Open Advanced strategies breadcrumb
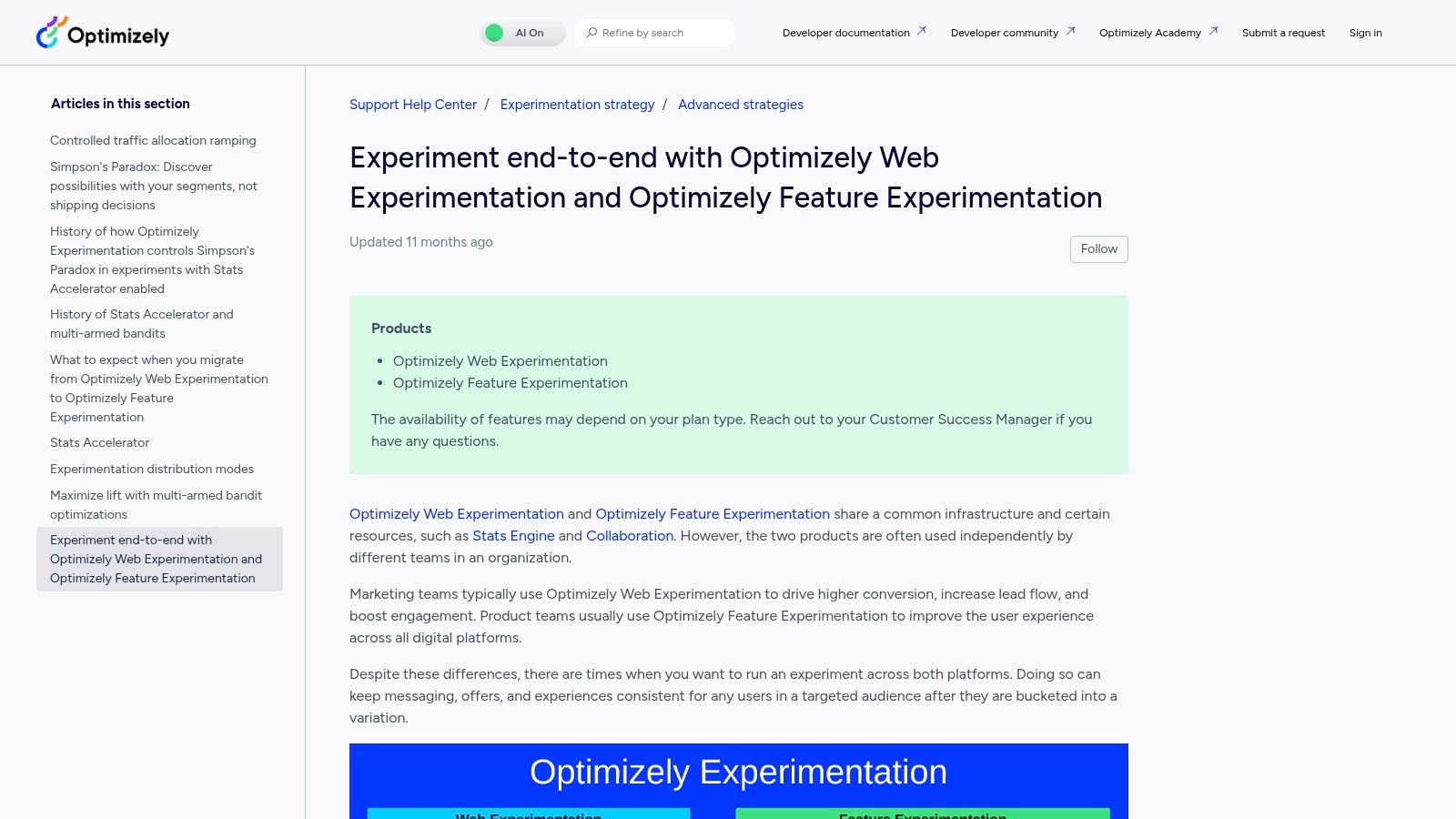This screenshot has width=1456, height=819. click(x=741, y=105)
